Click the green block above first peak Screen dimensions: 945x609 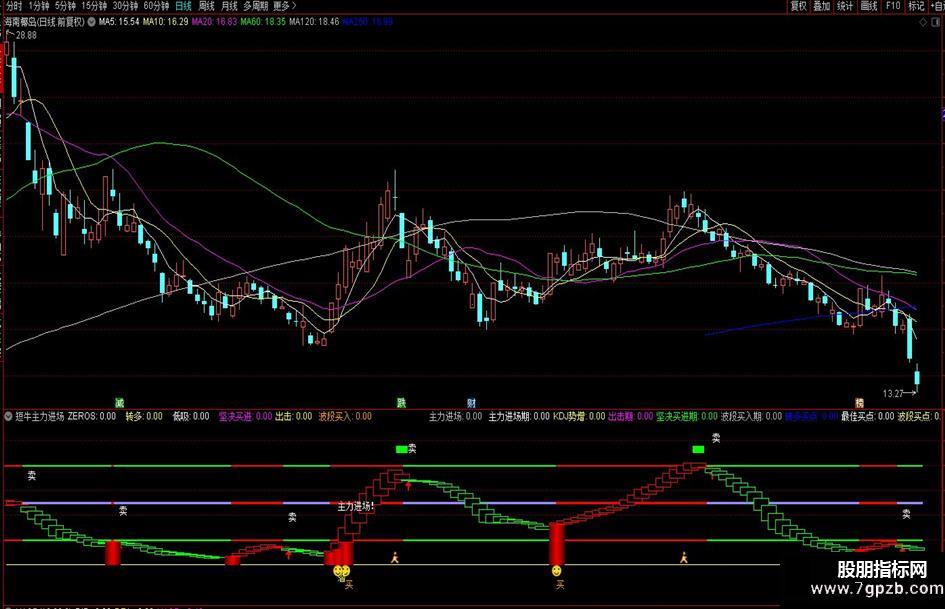401,449
